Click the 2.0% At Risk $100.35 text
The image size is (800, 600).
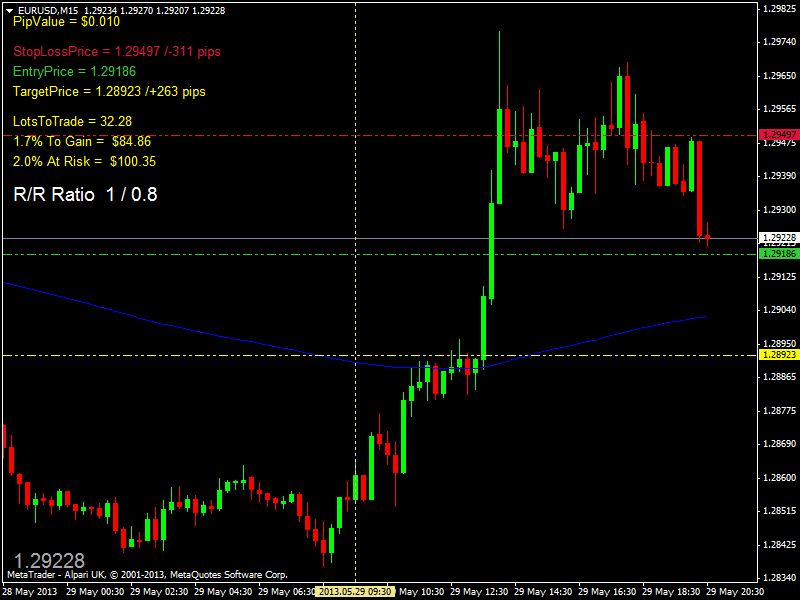tap(84, 162)
